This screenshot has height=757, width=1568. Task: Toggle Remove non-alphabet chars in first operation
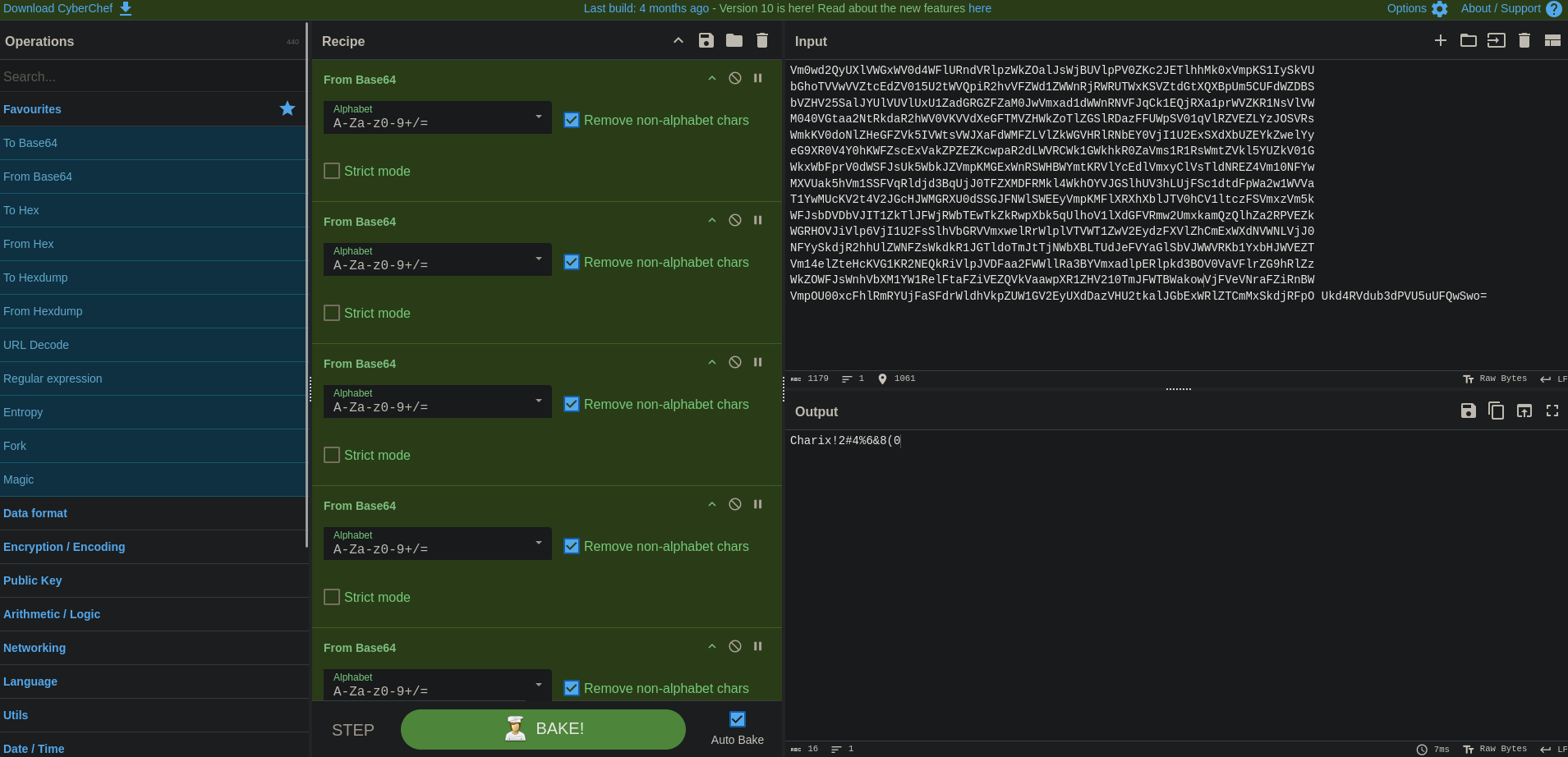tap(572, 120)
